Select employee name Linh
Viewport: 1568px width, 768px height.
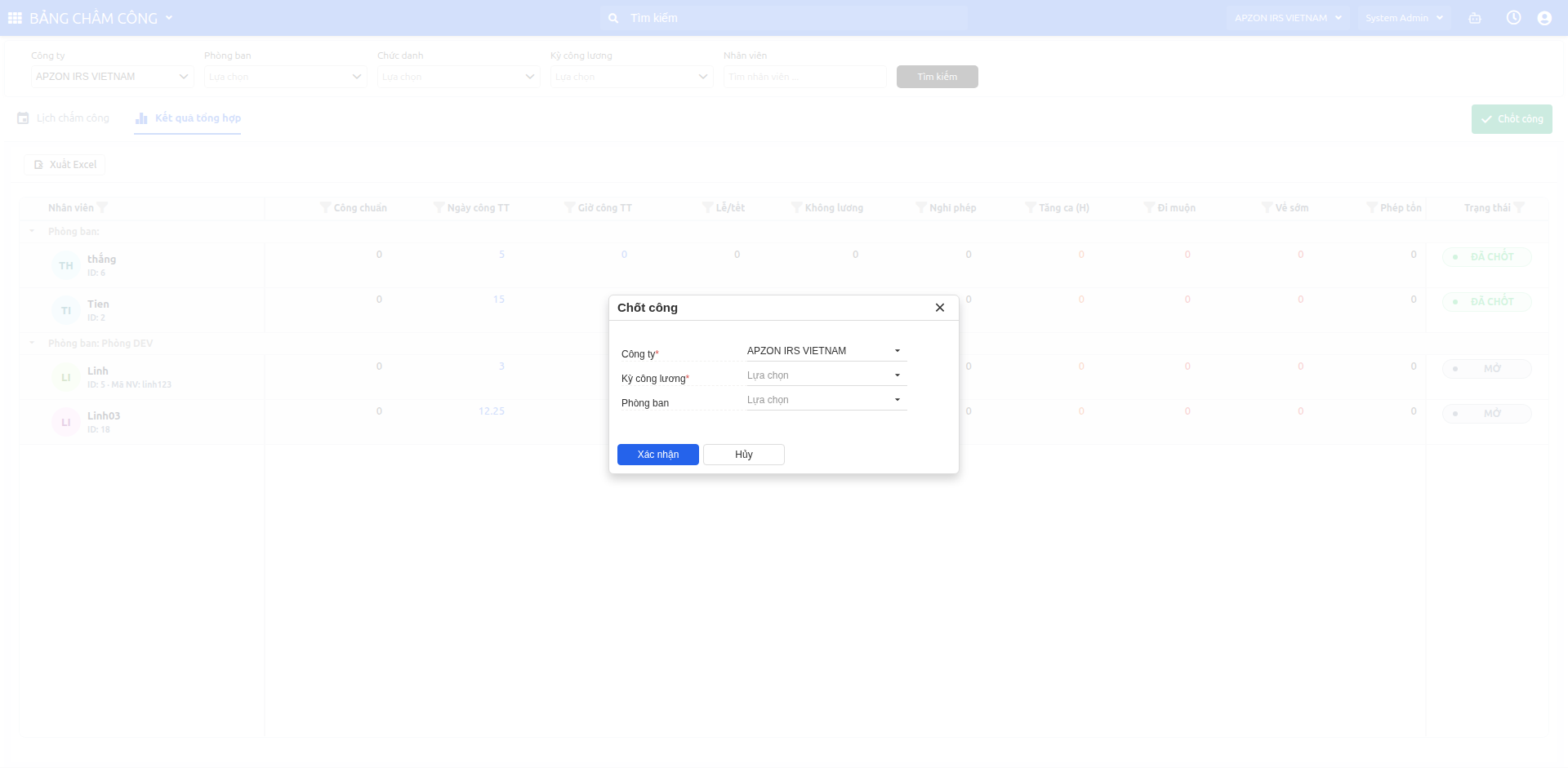click(98, 371)
